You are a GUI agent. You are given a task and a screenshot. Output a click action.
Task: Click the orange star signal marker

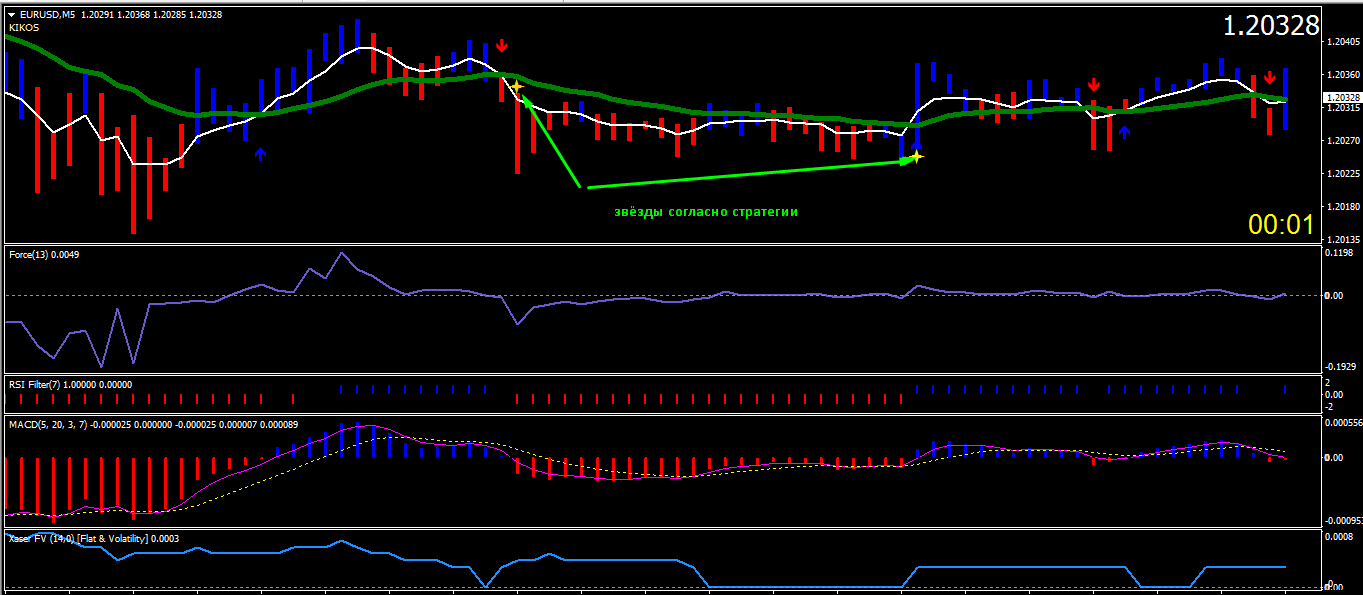pos(516,88)
